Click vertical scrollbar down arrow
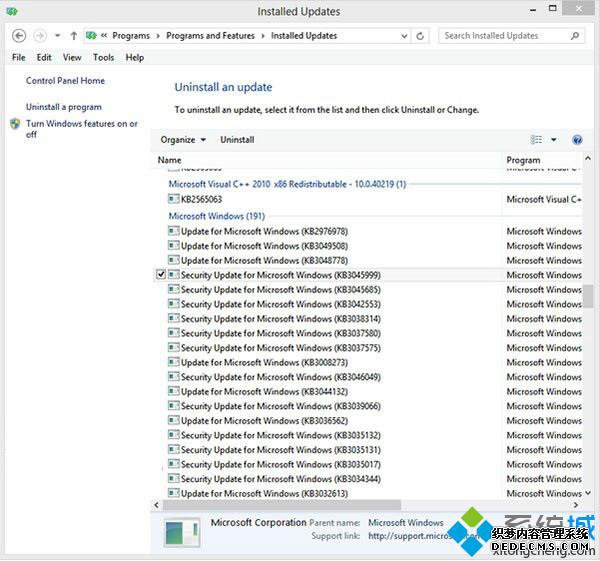The width and height of the screenshot is (600, 561). 588,493
